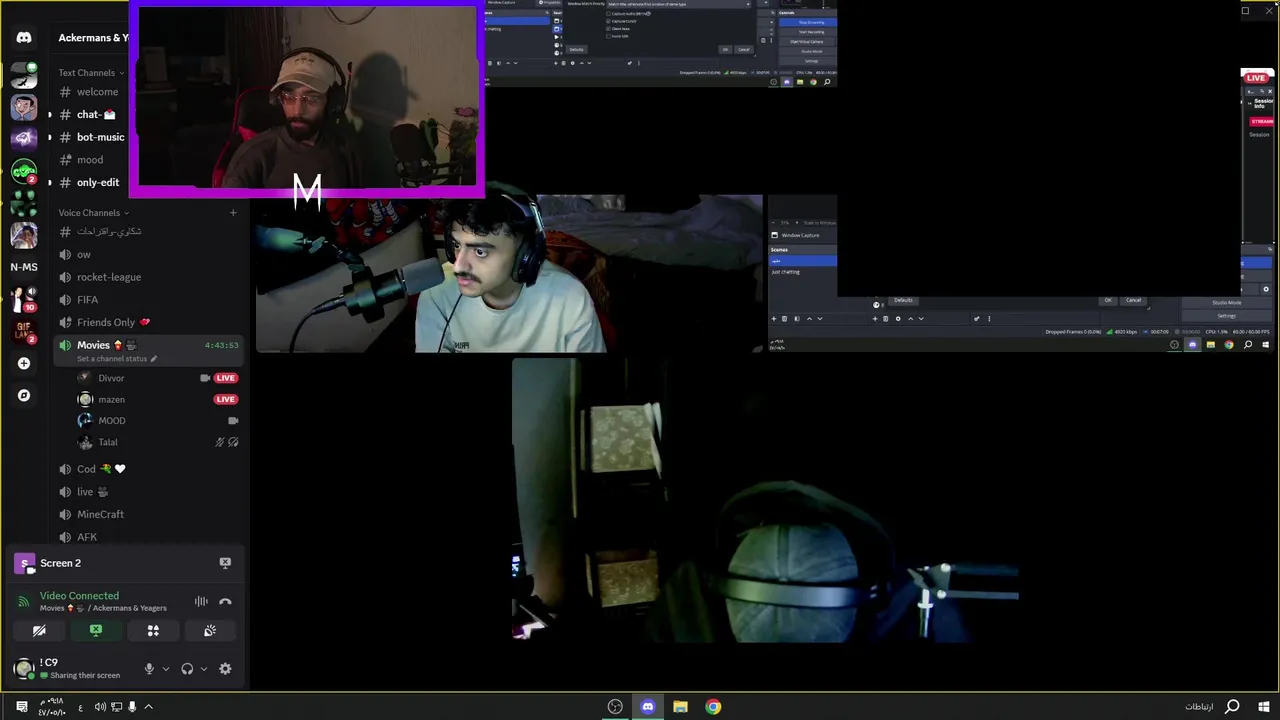Image resolution: width=1280 pixels, height=720 pixels.
Task: Open the notification center icon in taskbar
Action: [x=21, y=707]
